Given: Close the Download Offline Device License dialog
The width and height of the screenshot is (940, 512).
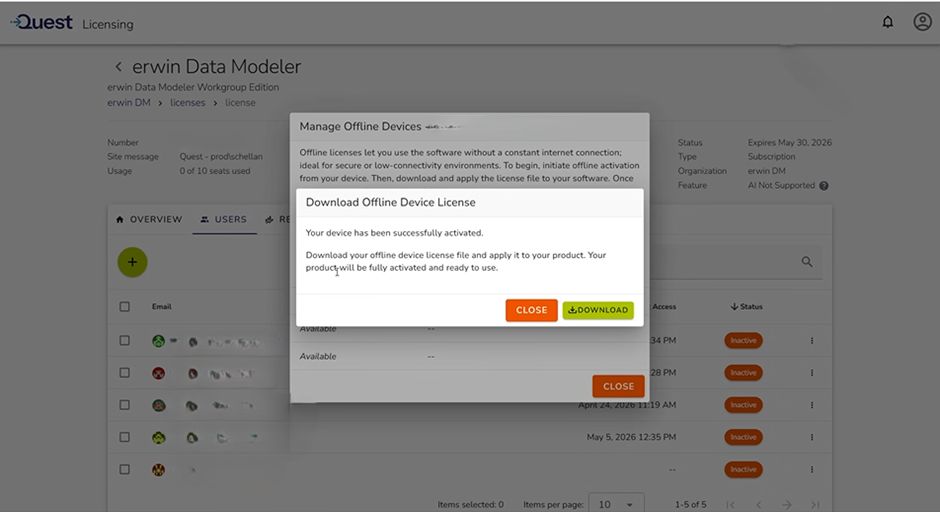Looking at the screenshot, I should (x=531, y=310).
